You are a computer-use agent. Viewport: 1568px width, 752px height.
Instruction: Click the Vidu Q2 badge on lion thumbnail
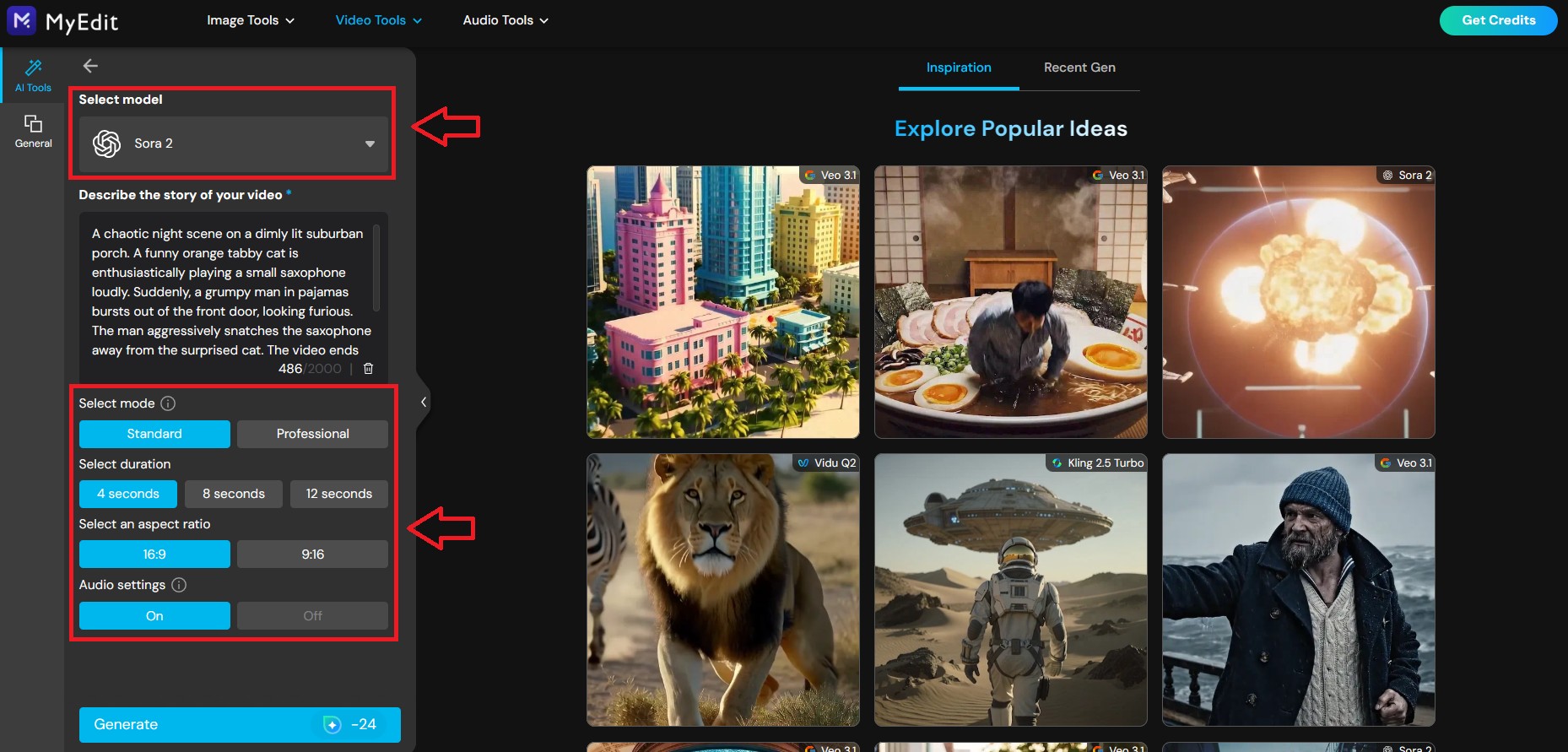pyautogui.click(x=827, y=463)
